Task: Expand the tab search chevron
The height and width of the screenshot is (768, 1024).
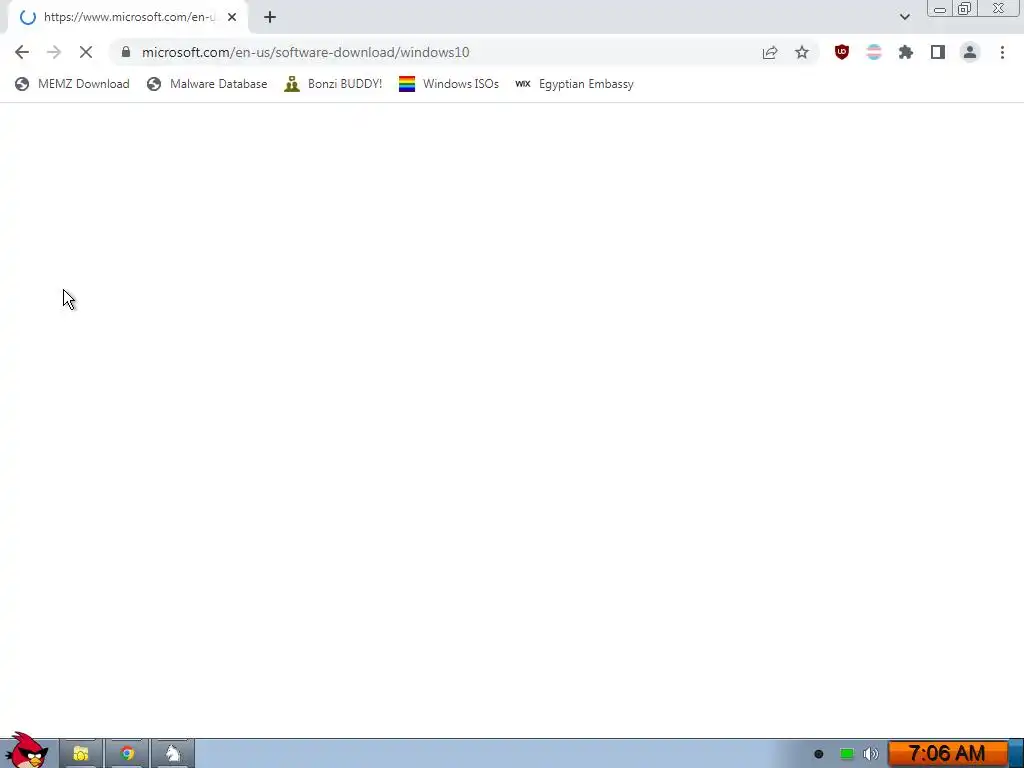Action: point(904,17)
